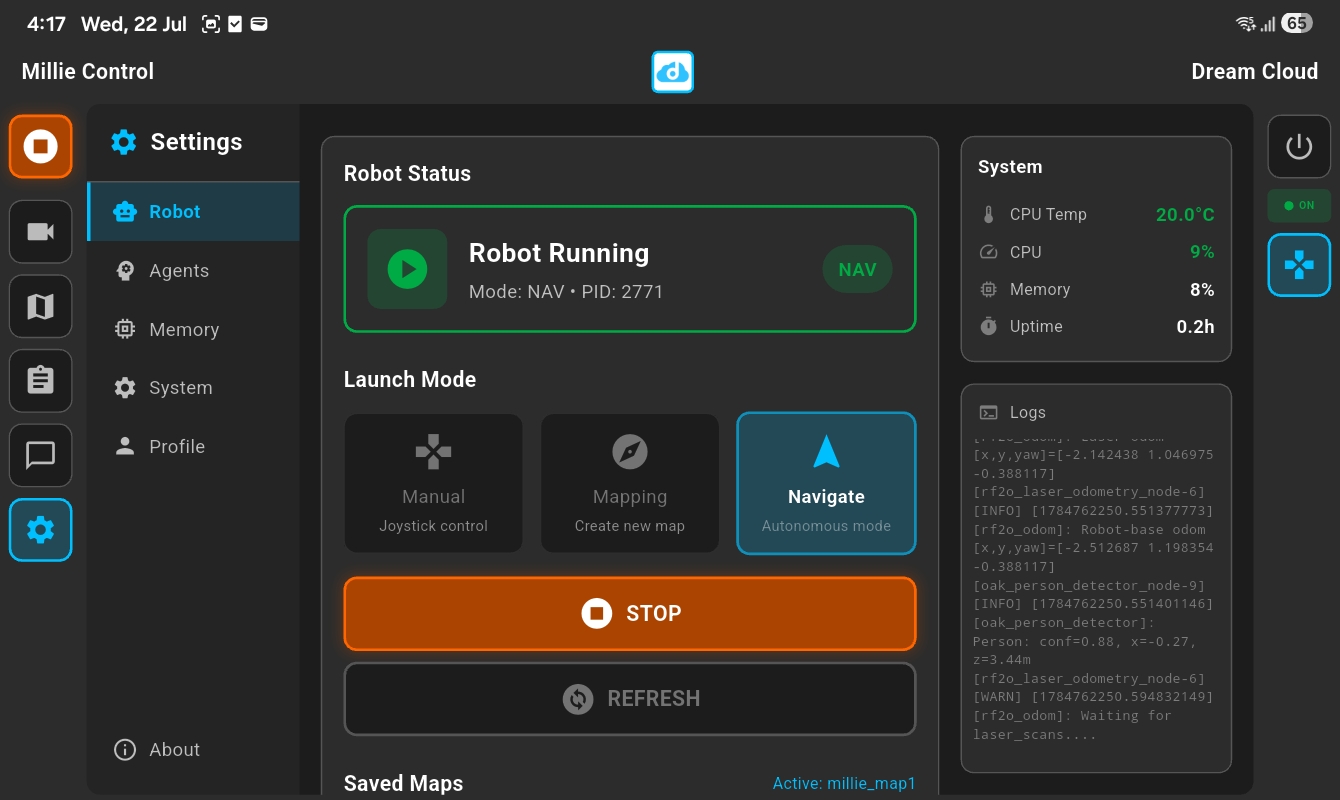1340x800 pixels.
Task: Click the REFRESH button
Action: (630, 699)
